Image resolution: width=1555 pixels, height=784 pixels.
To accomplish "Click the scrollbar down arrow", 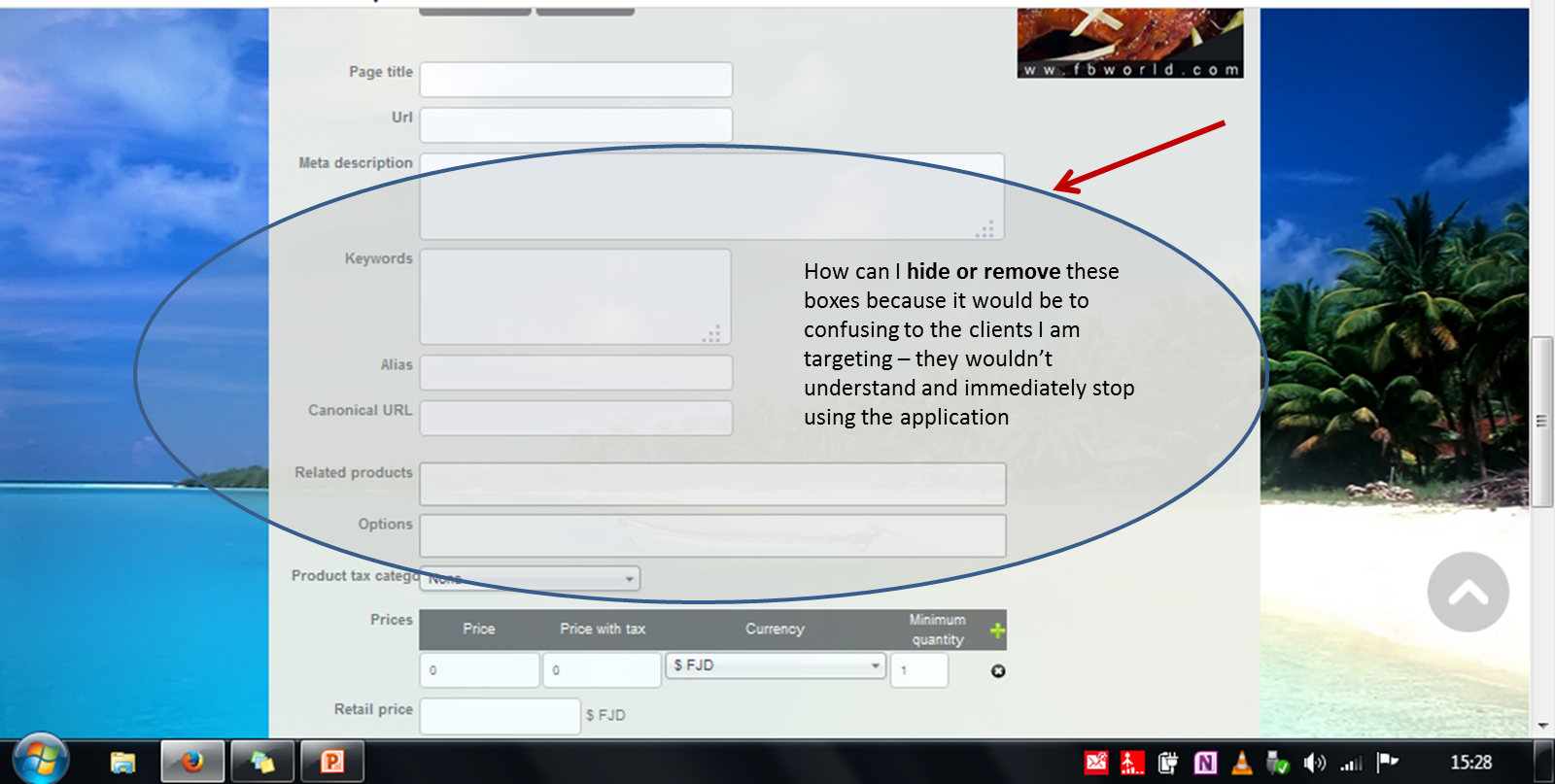I will pyautogui.click(x=1542, y=726).
